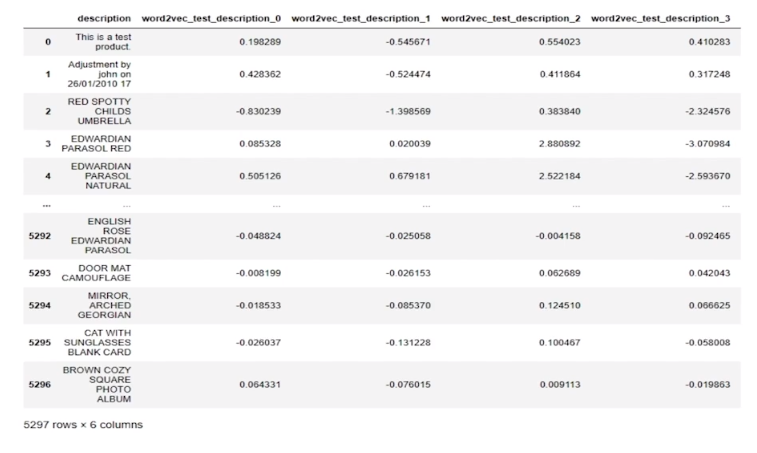
Task: Select 'ENGLISH ROSE EDWARDIAN PARASOL' description
Action: point(101,236)
